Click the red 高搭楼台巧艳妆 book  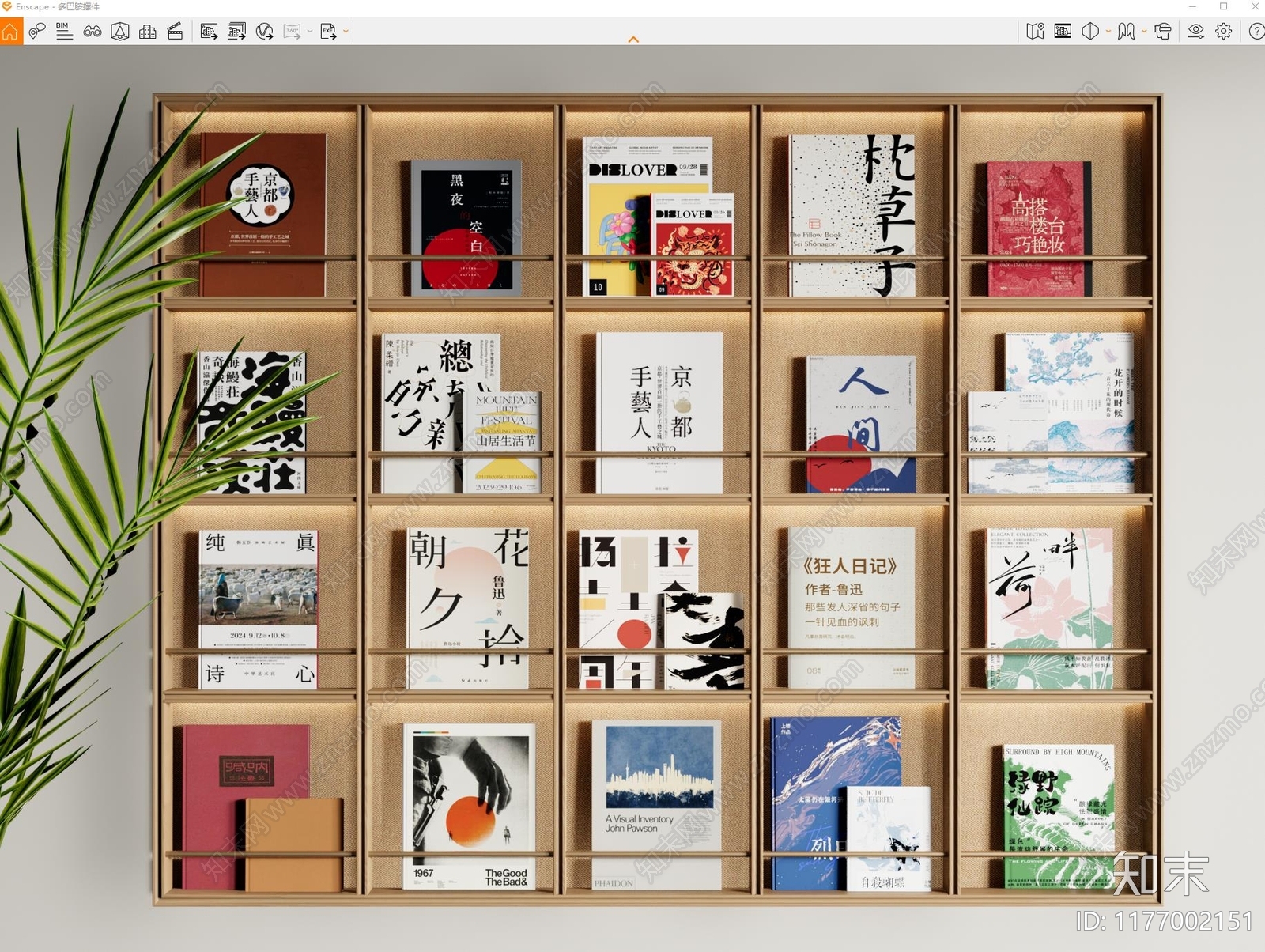[1040, 229]
